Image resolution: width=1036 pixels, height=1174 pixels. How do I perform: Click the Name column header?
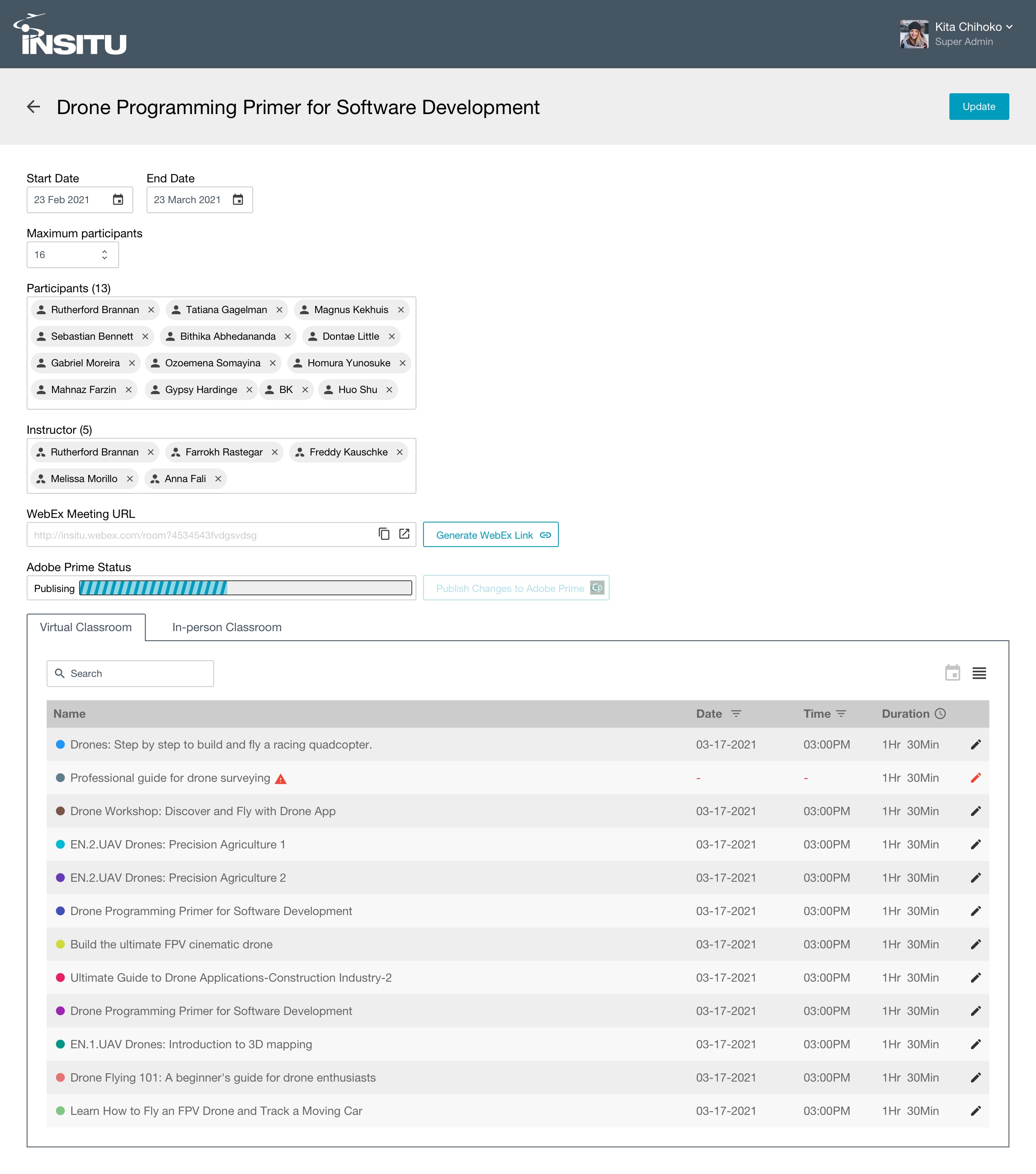70,714
